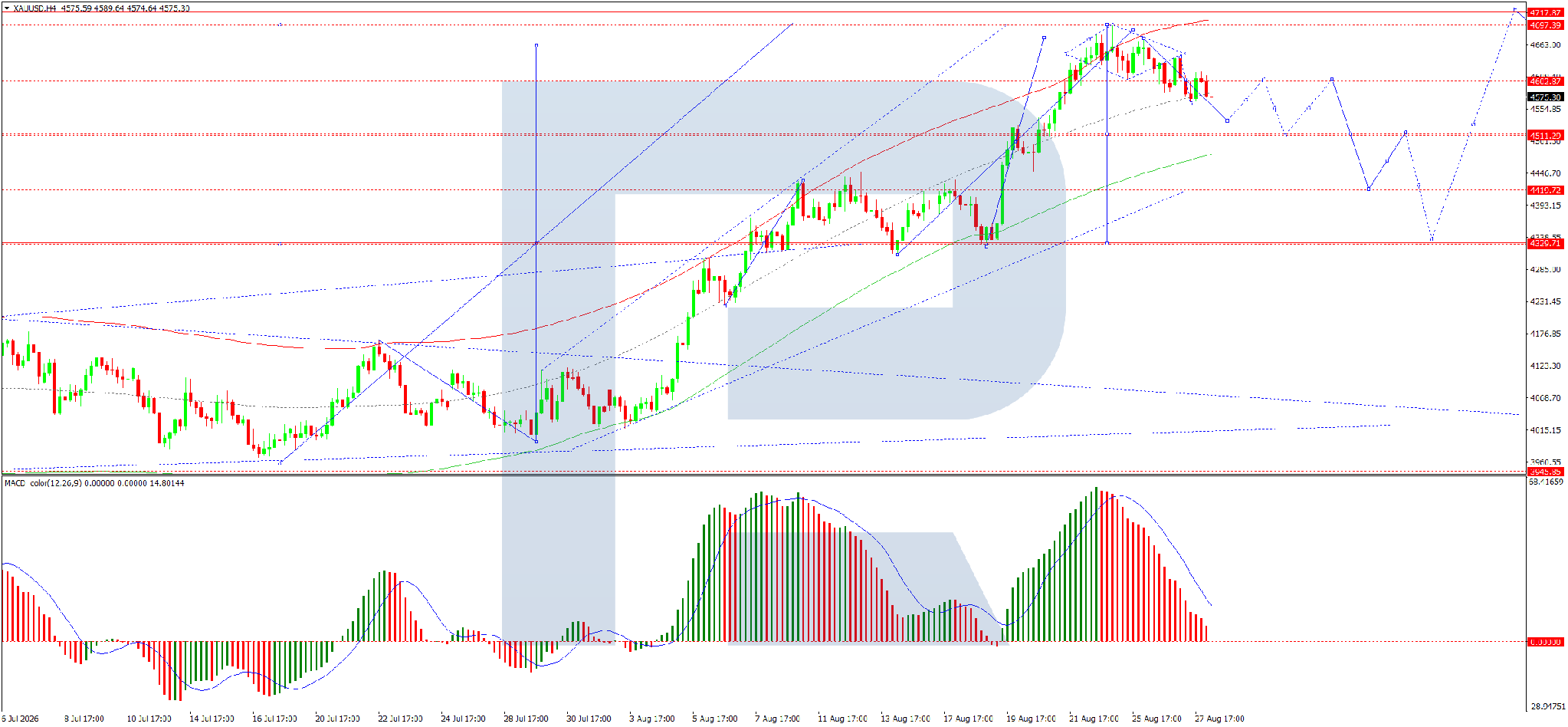
Task: Click the 28 Jul 17:00 date label
Action: pos(526,719)
